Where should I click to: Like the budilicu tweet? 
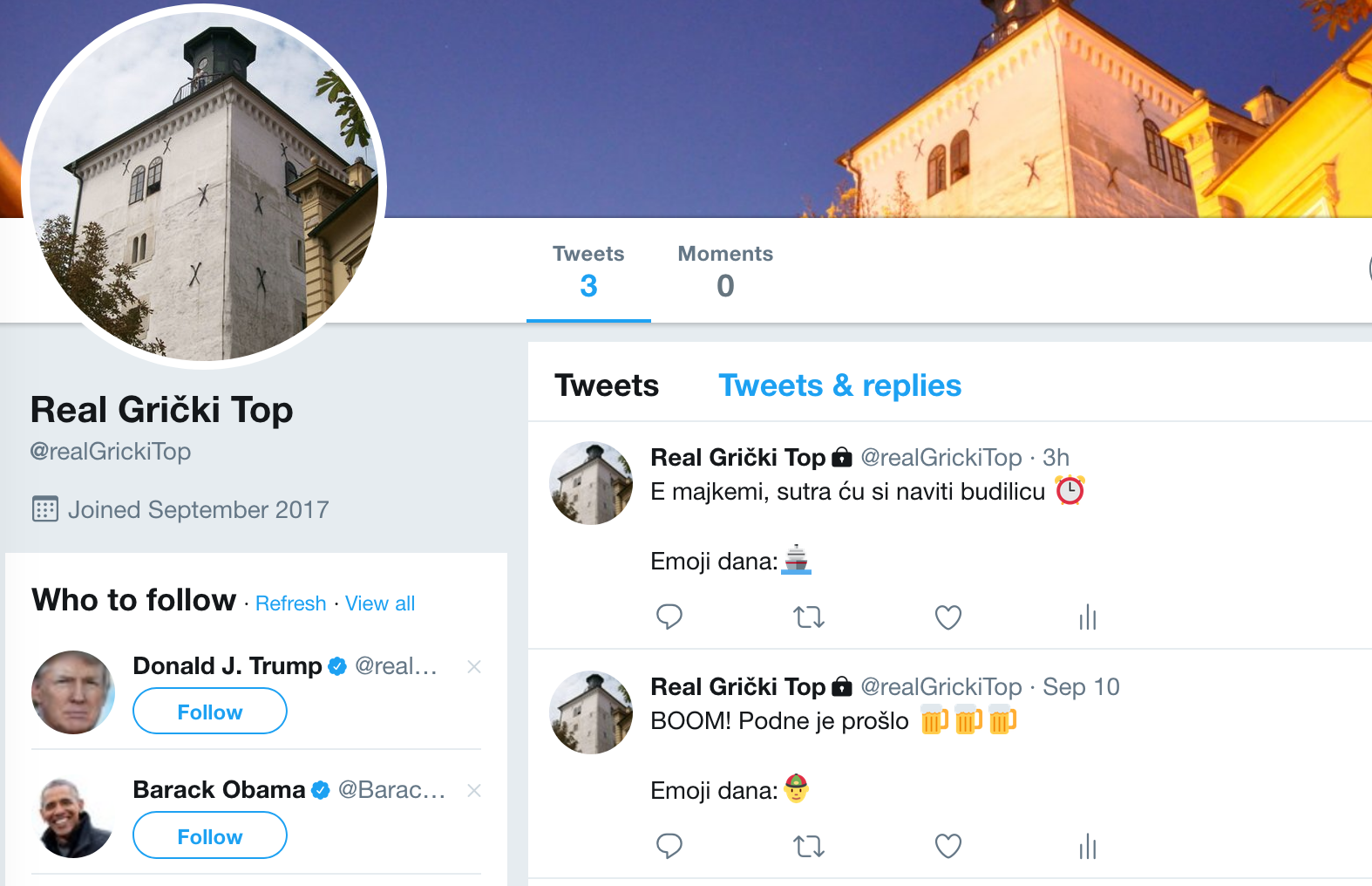(x=947, y=617)
